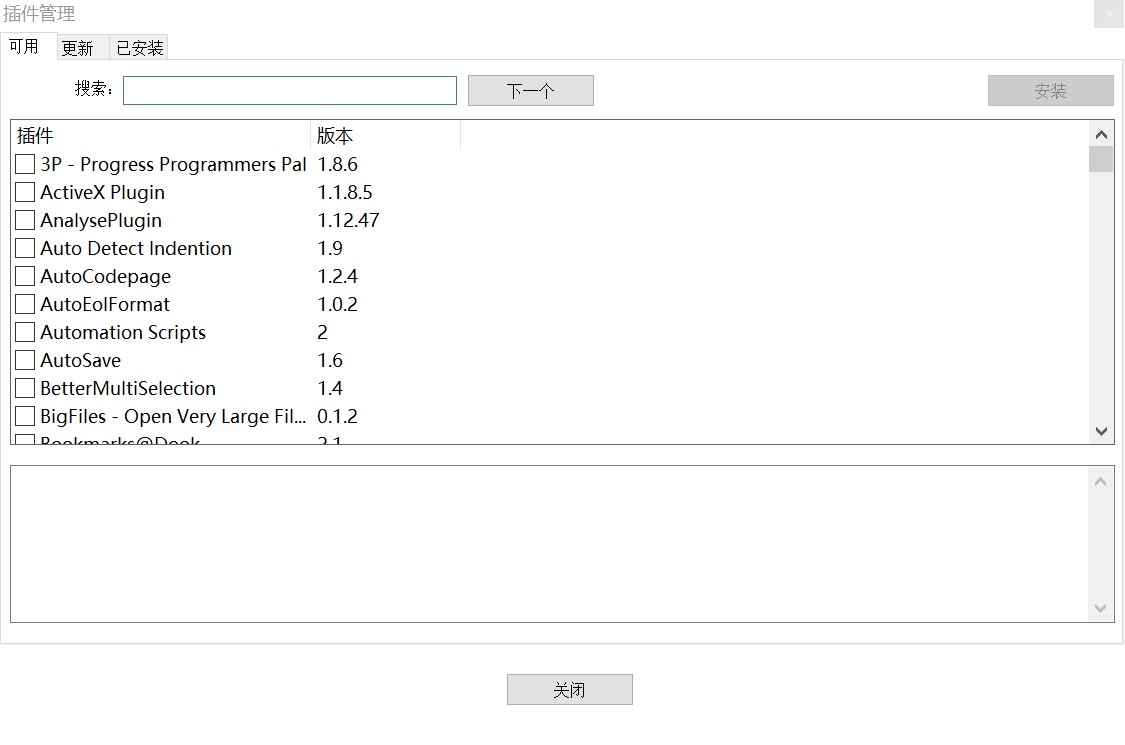Click version value 1.2.4

[x=337, y=276]
